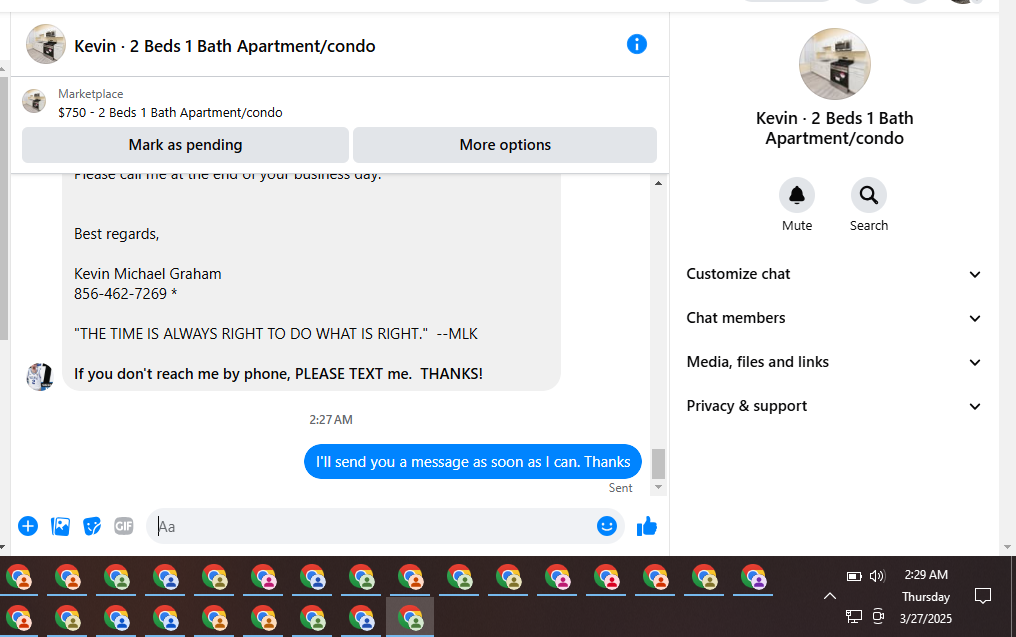Show hidden system tray icons arrow
1016x637 pixels.
coord(829,596)
